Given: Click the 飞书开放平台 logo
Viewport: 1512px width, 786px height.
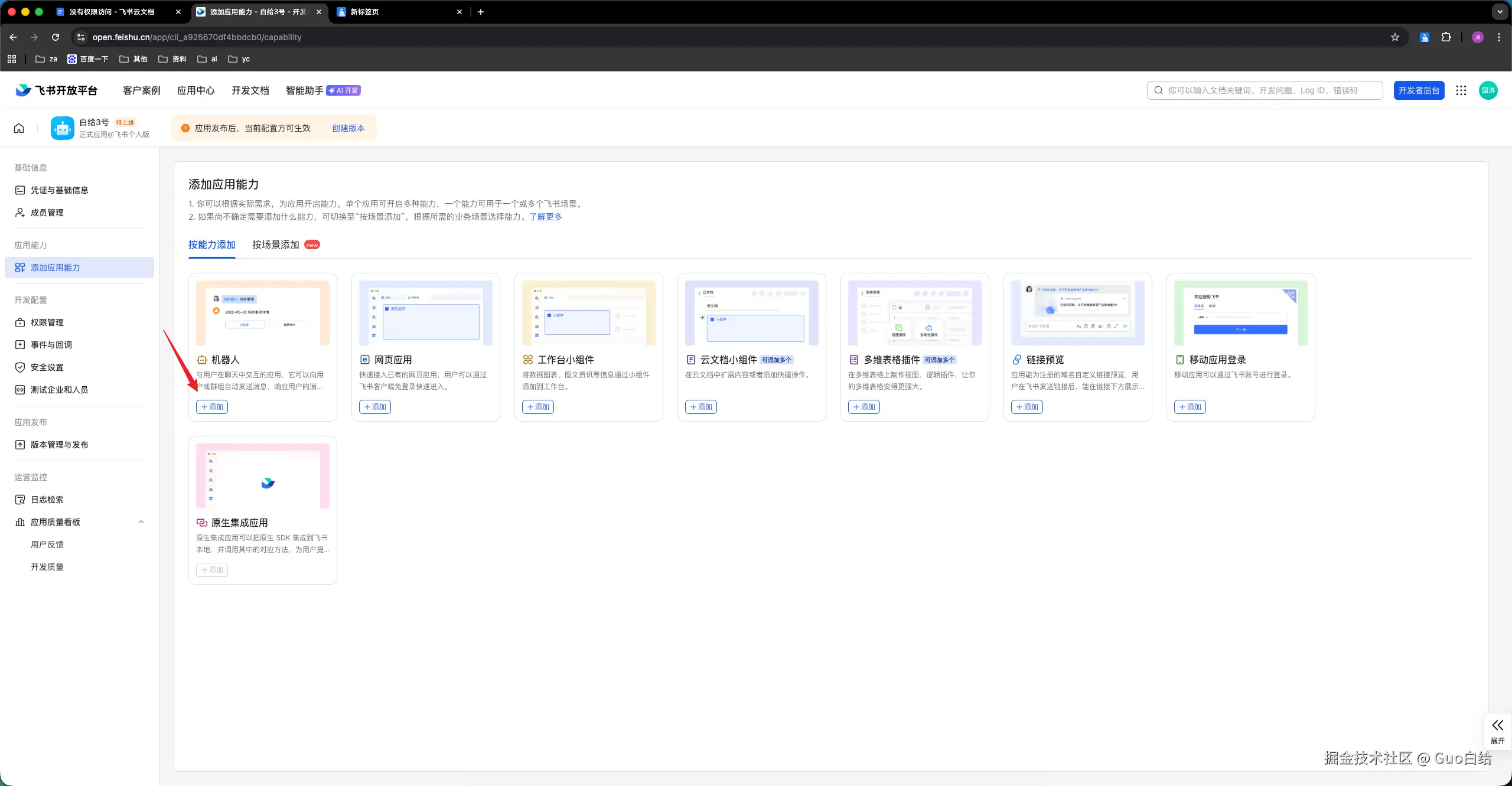Looking at the screenshot, I should 57,90.
